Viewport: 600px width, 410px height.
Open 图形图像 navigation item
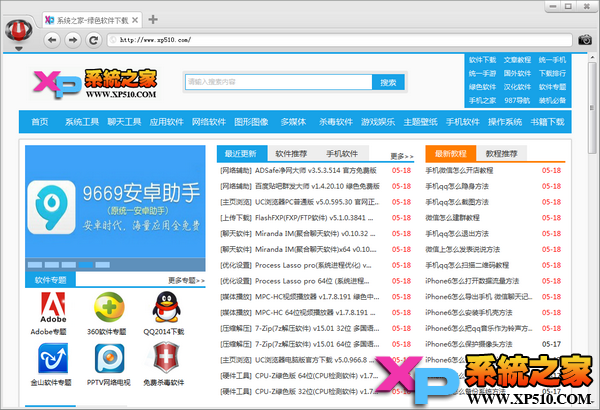point(251,122)
